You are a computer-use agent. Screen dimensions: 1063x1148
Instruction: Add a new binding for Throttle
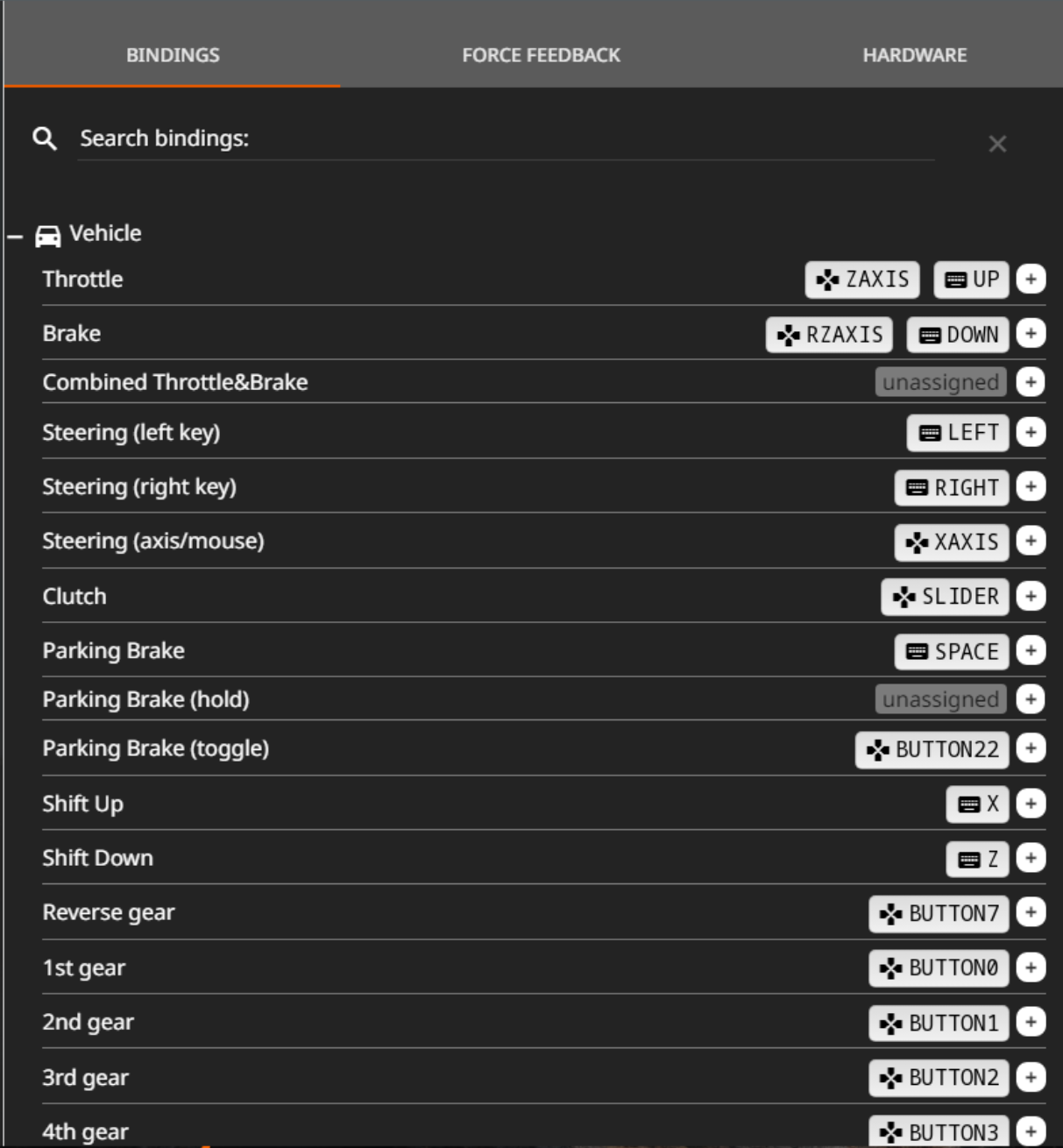[1031, 280]
